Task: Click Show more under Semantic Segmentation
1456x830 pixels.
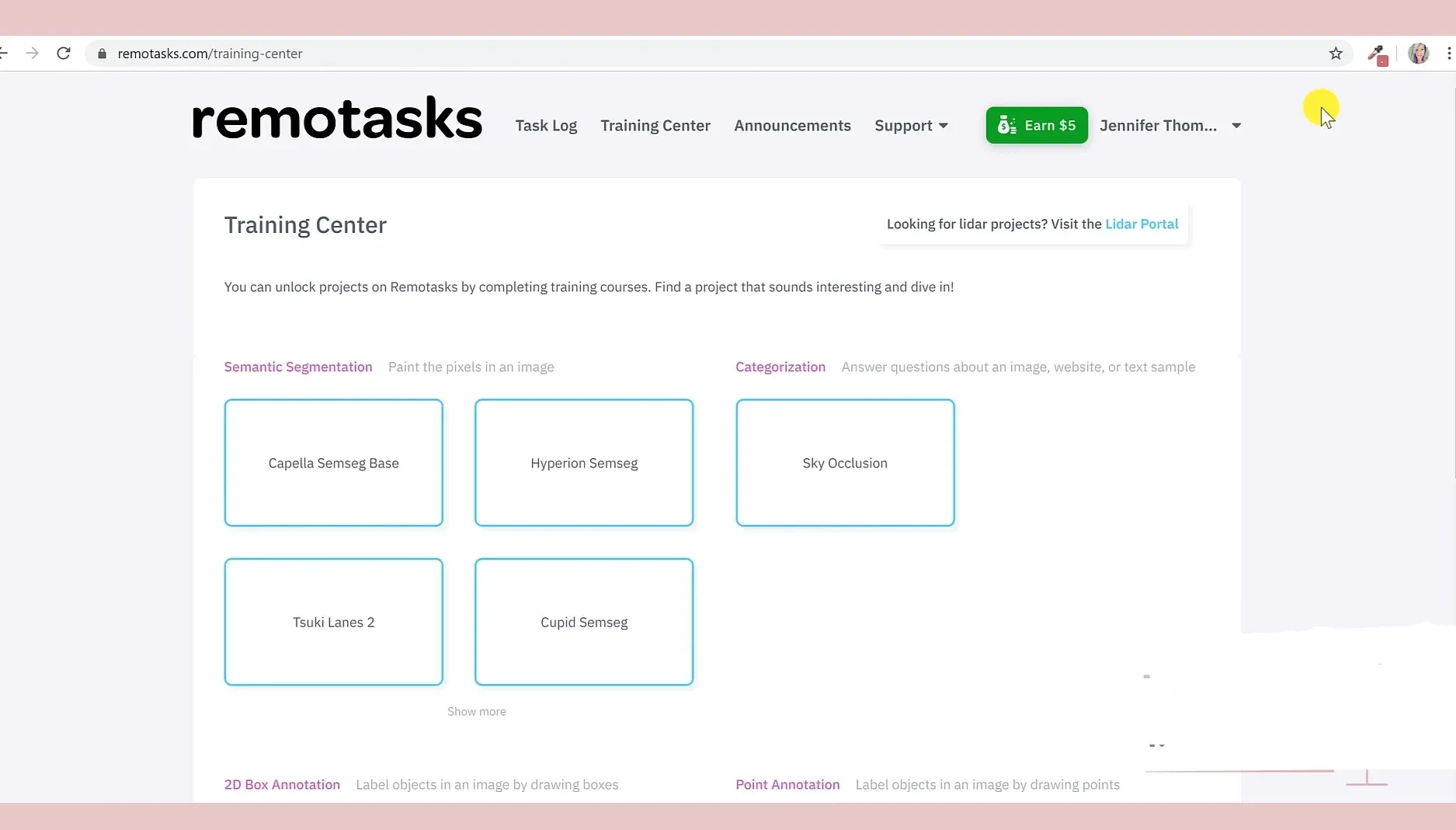Action: pyautogui.click(x=477, y=712)
